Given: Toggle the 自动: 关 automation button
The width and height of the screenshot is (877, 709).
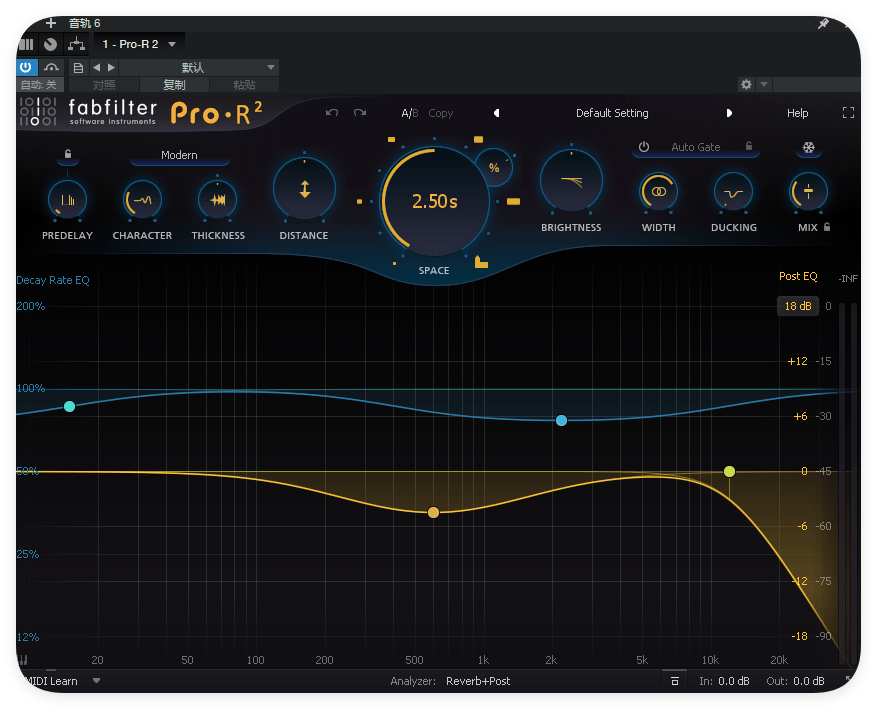Looking at the screenshot, I should [x=39, y=85].
